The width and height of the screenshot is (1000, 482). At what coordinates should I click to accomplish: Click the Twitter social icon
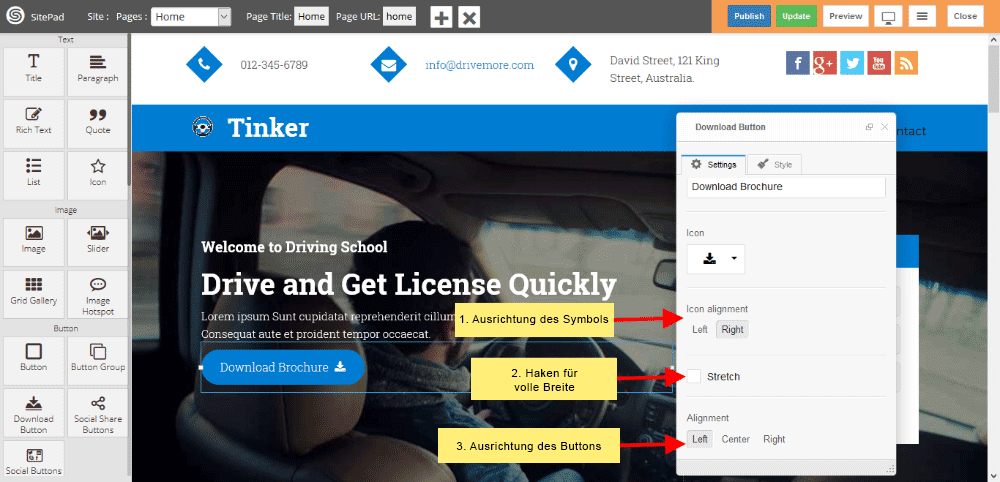[x=852, y=63]
